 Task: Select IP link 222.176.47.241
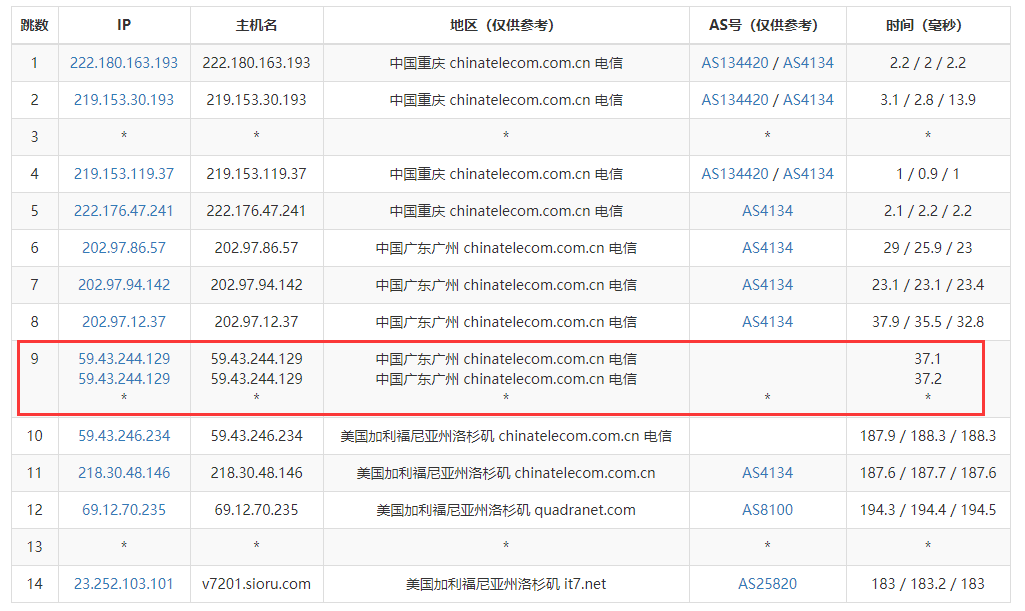(x=124, y=211)
